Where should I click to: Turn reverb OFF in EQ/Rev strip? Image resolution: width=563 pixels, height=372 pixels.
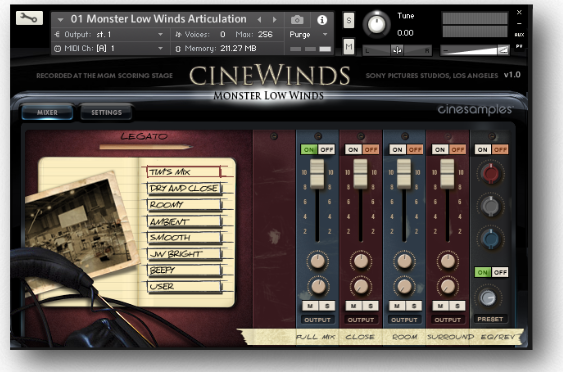point(500,272)
